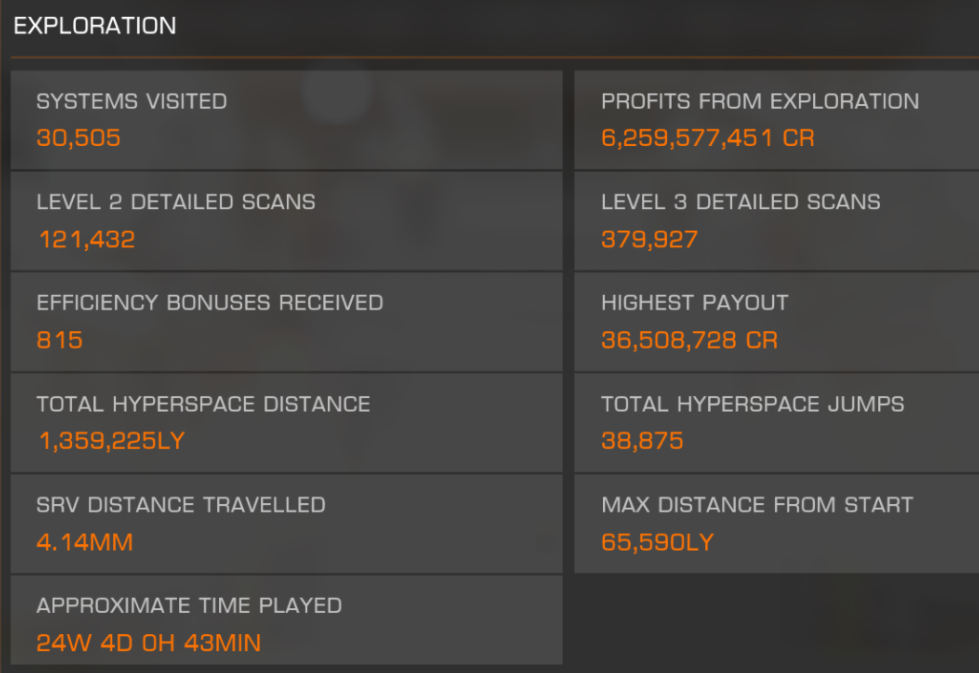Viewport: 979px width, 673px height.
Task: Select the 121,432 scans value
Action: pyautogui.click(x=87, y=239)
